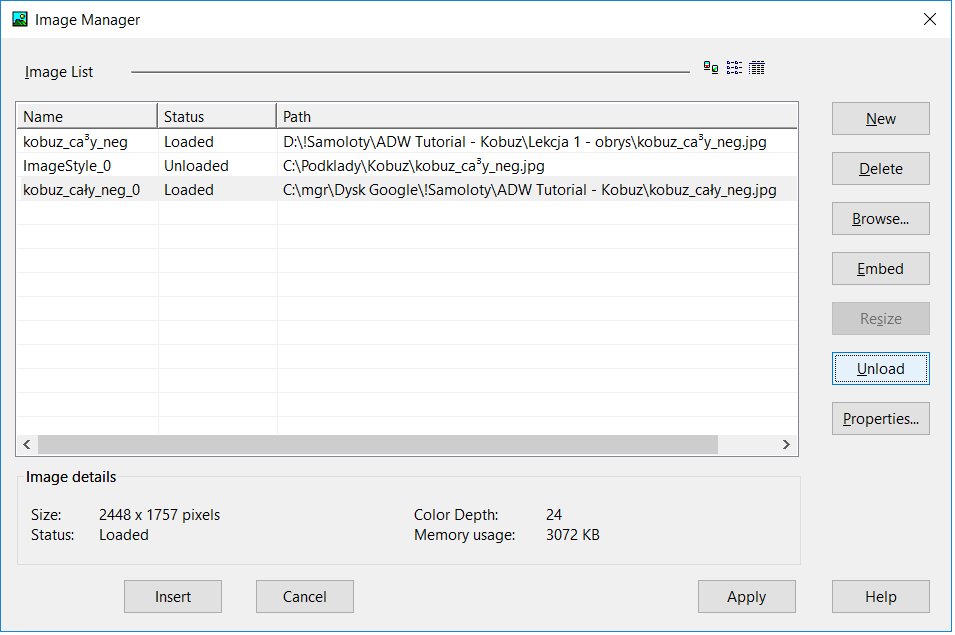Click Insert to place the image
955x635 pixels.
click(173, 597)
